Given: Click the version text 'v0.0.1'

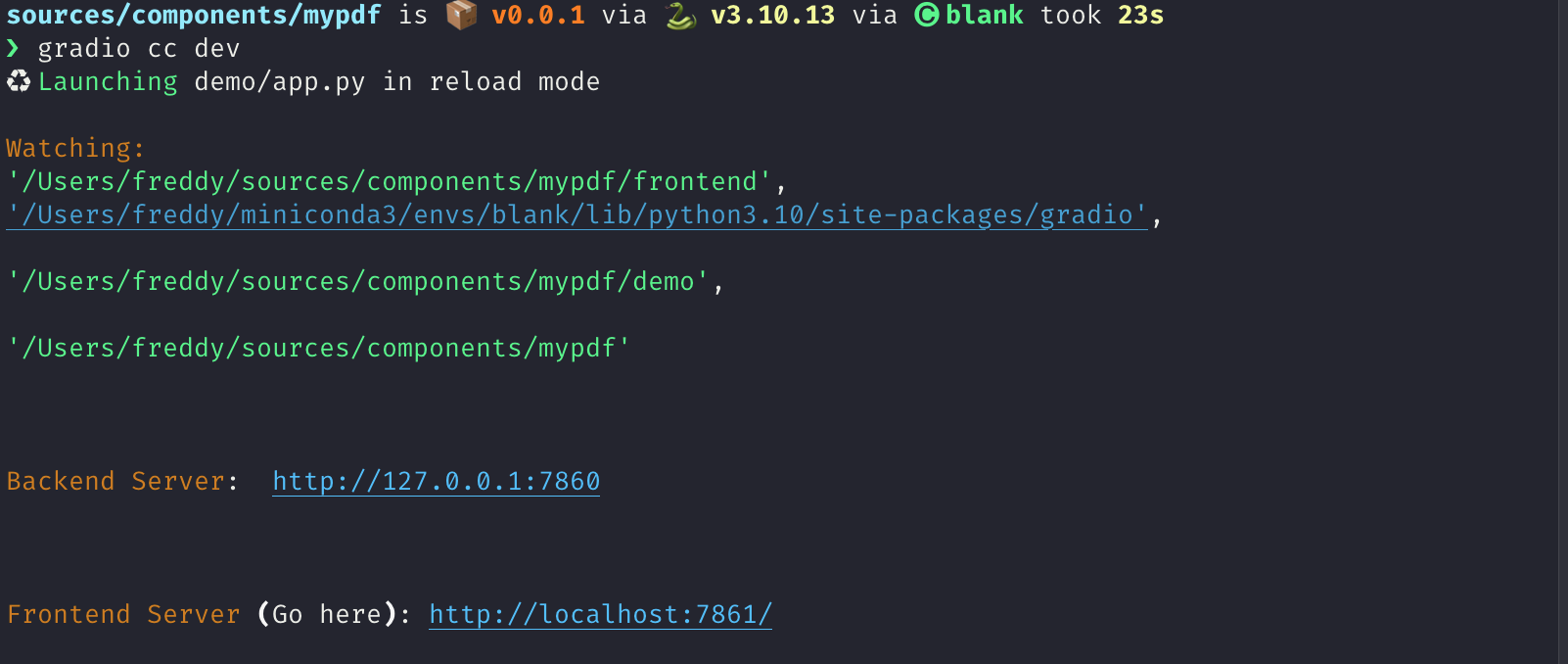Looking at the screenshot, I should [x=538, y=15].
